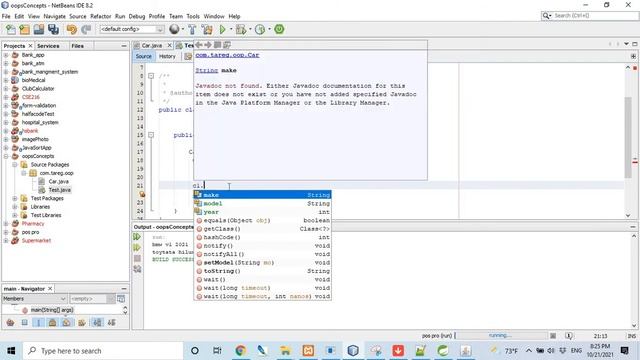This screenshot has height=360, width=640.
Task: Follow the com.tareq.oop.Car link
Action: click(x=227, y=55)
